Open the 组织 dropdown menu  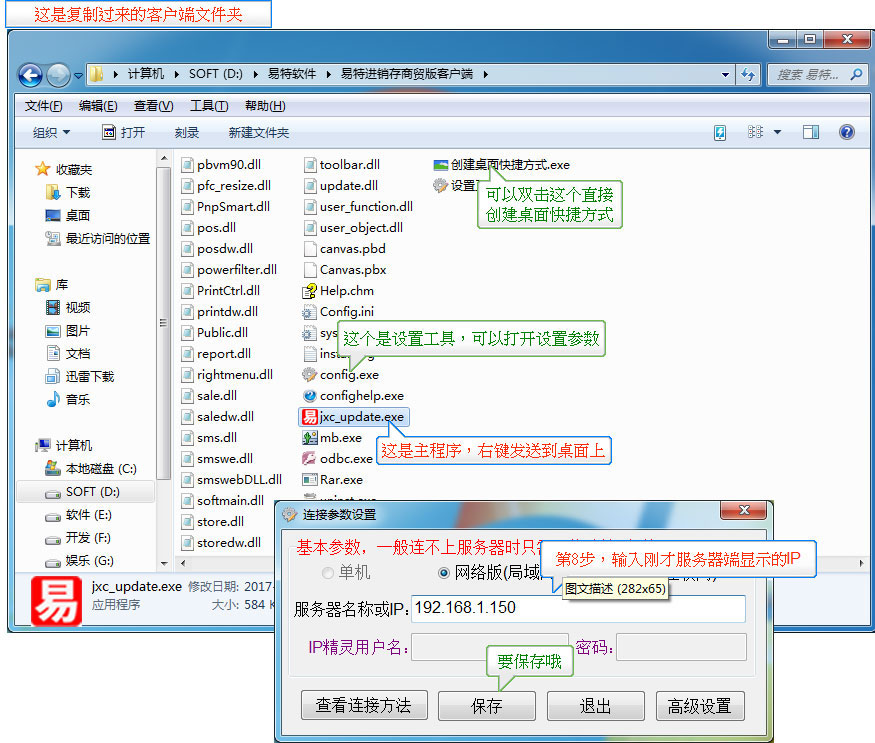[x=51, y=132]
